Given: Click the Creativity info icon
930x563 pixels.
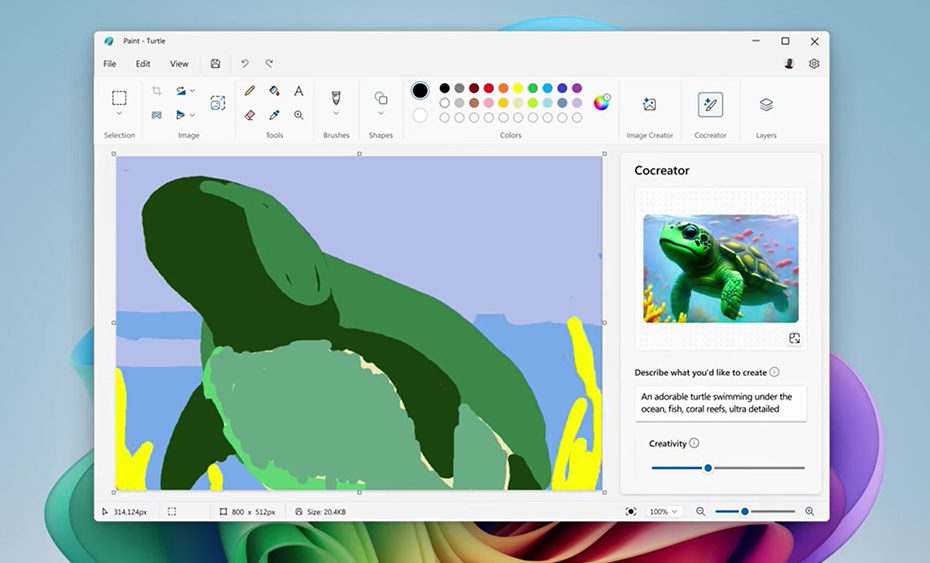Looking at the screenshot, I should click(x=694, y=443).
